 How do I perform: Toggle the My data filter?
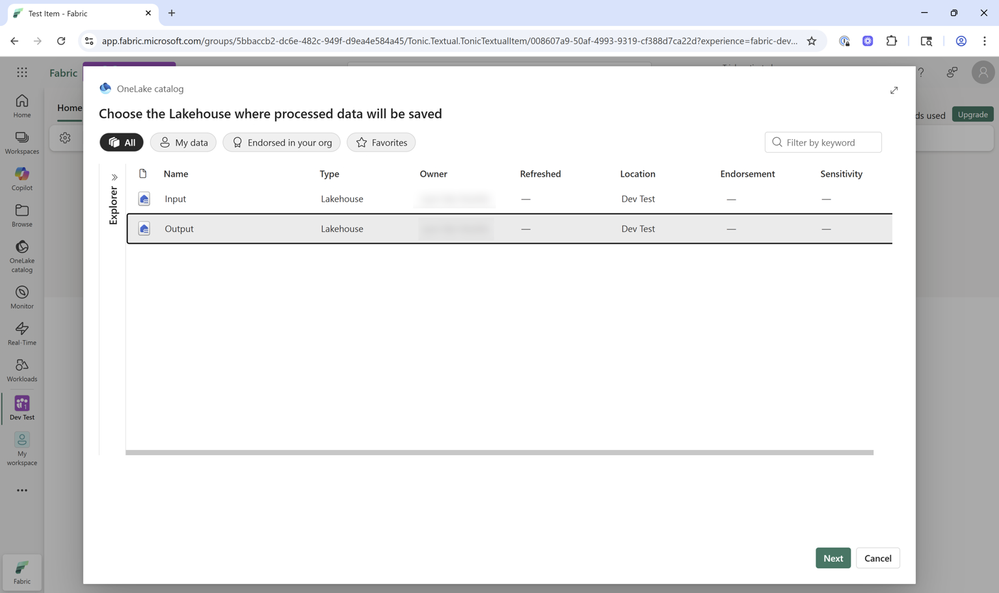pos(183,143)
